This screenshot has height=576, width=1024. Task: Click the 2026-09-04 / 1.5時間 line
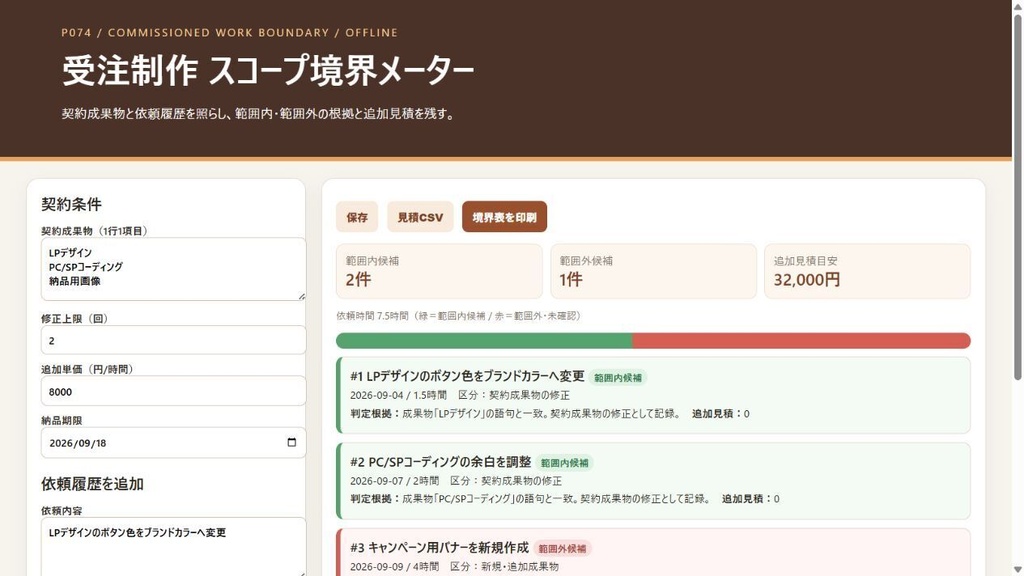click(460, 395)
